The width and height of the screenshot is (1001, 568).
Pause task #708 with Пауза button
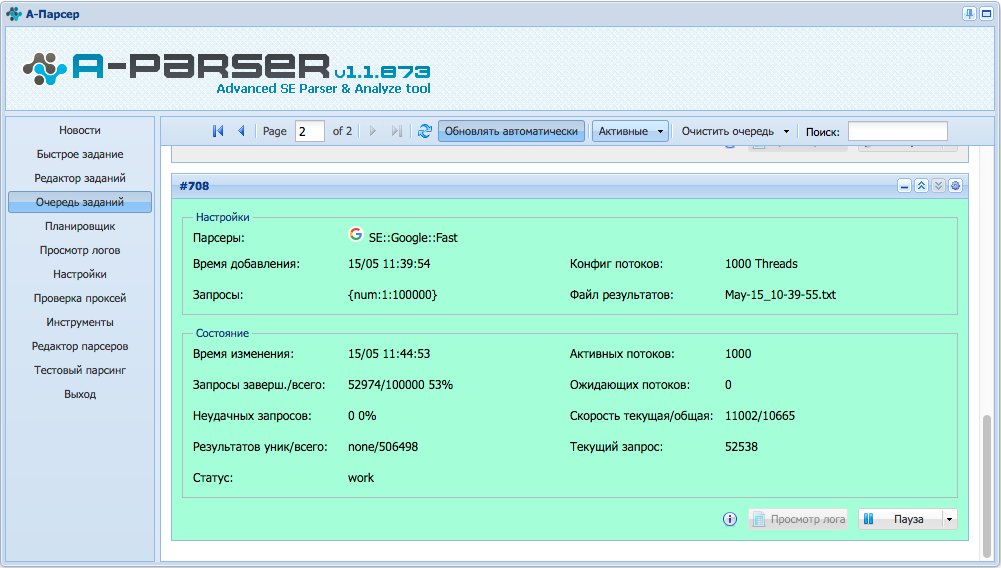(x=900, y=519)
